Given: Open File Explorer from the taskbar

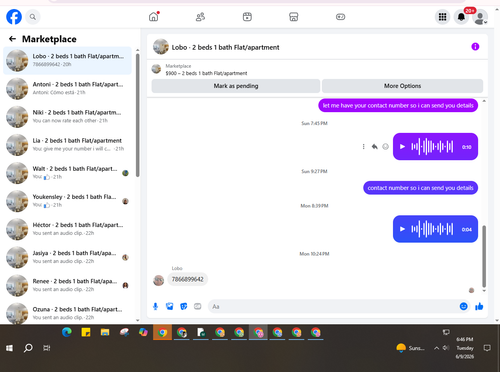Looking at the screenshot, I should click(x=105, y=332).
